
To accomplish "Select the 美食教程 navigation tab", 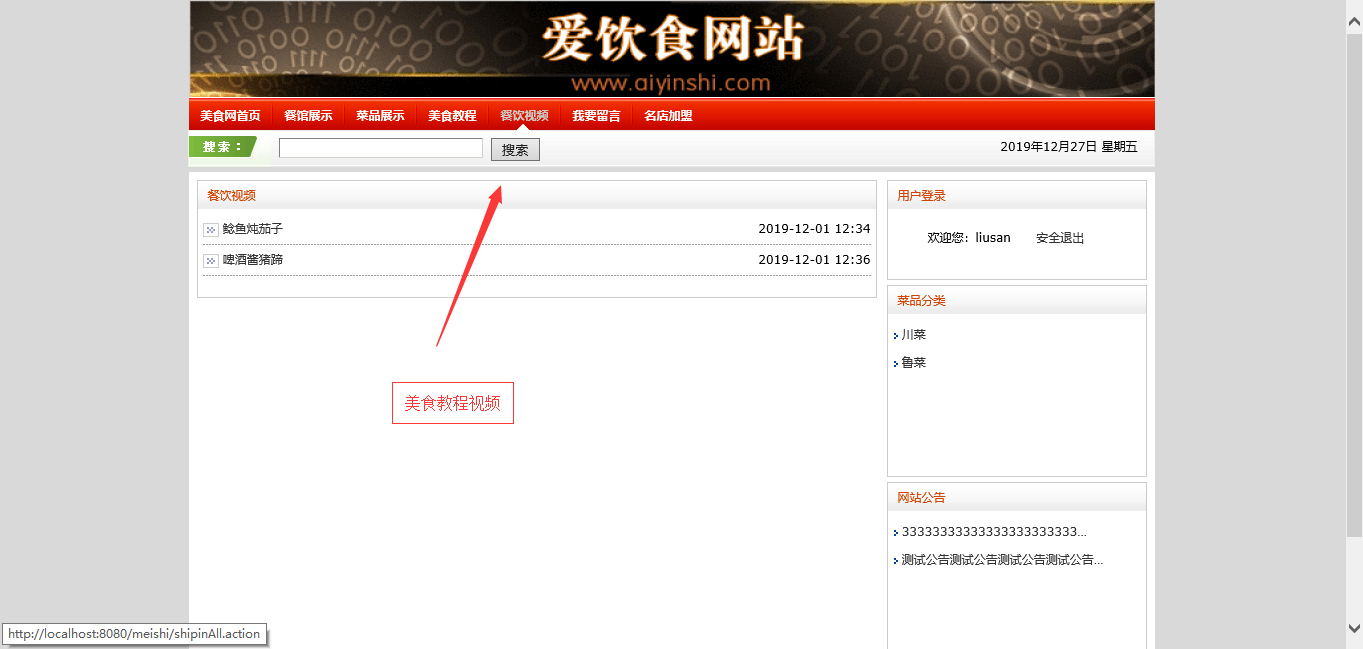I will tap(452, 116).
